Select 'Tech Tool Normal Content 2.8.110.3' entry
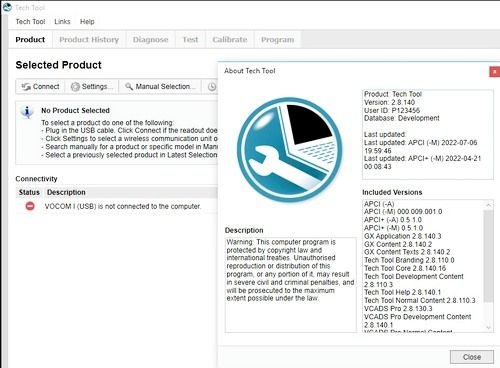The width and height of the screenshot is (500, 368). 420,300
